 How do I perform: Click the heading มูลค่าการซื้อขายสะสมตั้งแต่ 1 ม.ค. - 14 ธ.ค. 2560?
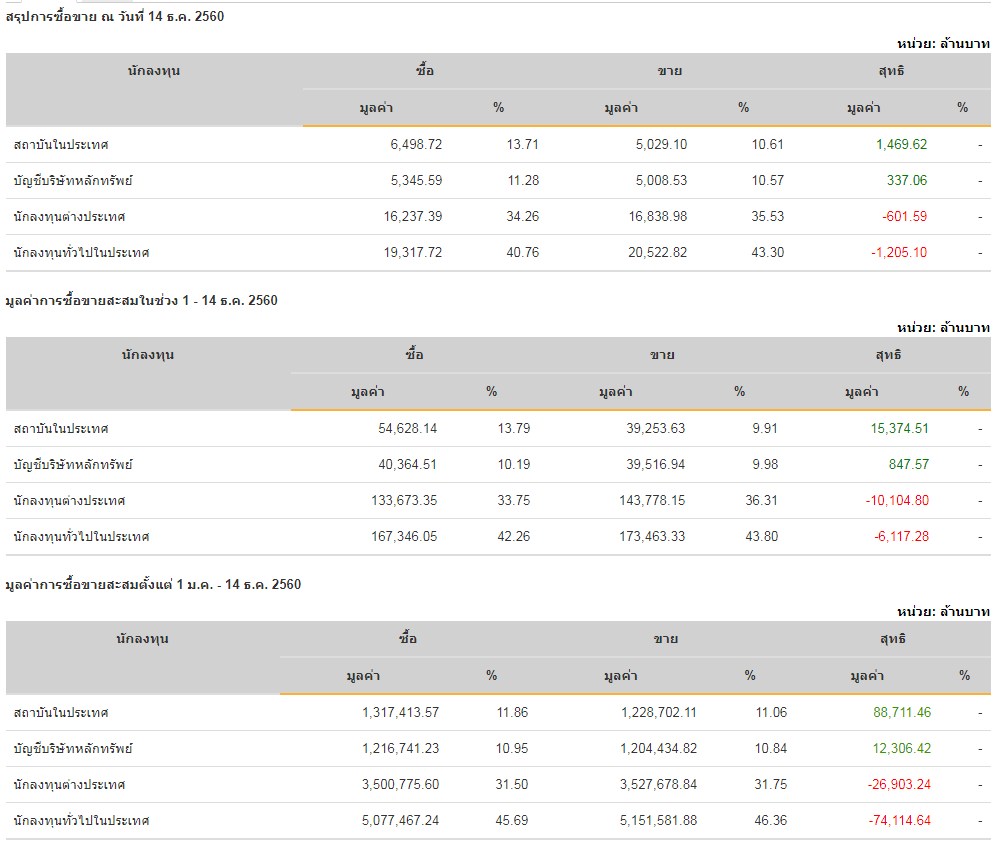coord(153,584)
